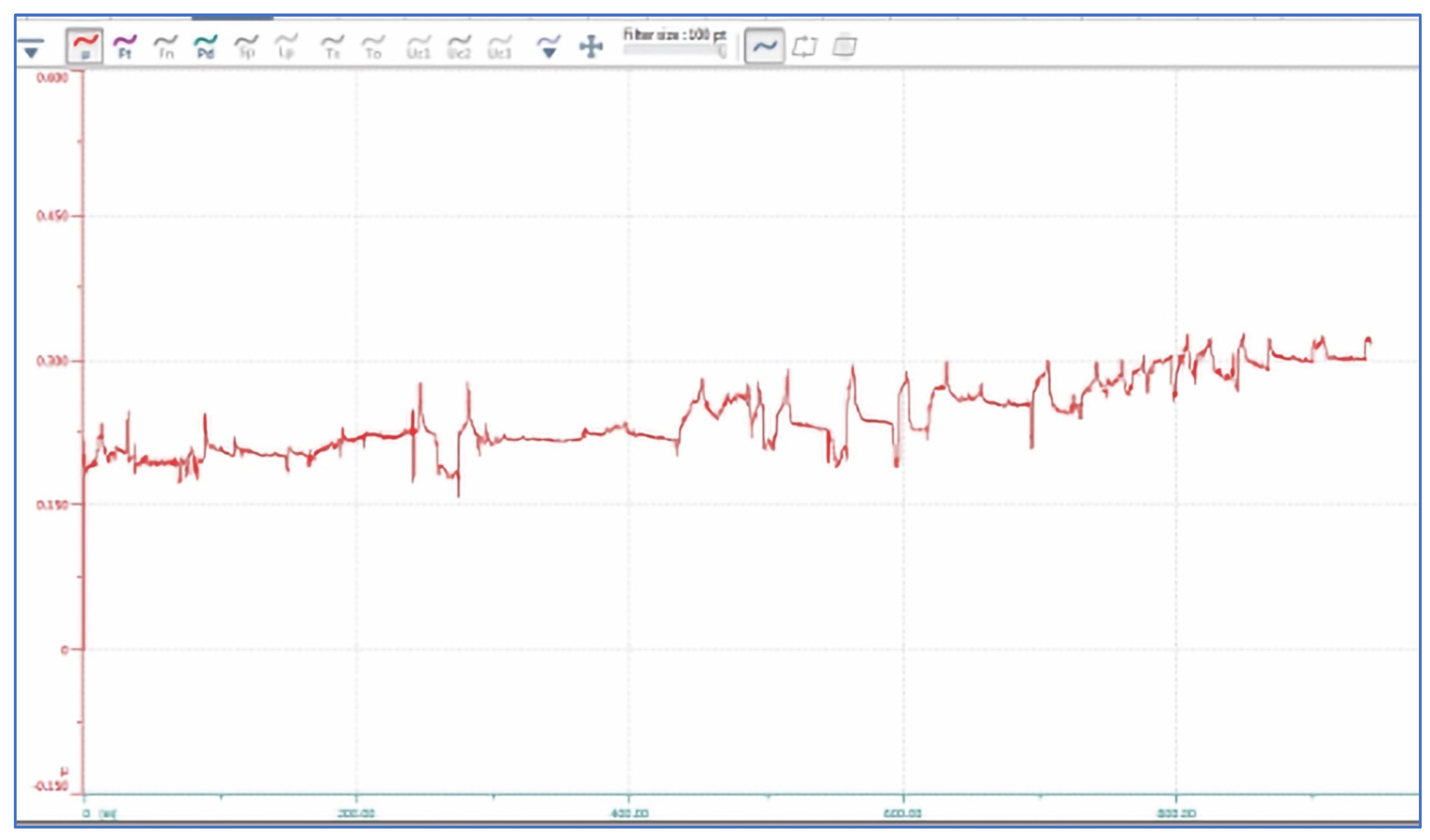Viewport: 1430px width, 840px height.
Task: Click the 400.00 x-axis label
Action: pos(629,813)
